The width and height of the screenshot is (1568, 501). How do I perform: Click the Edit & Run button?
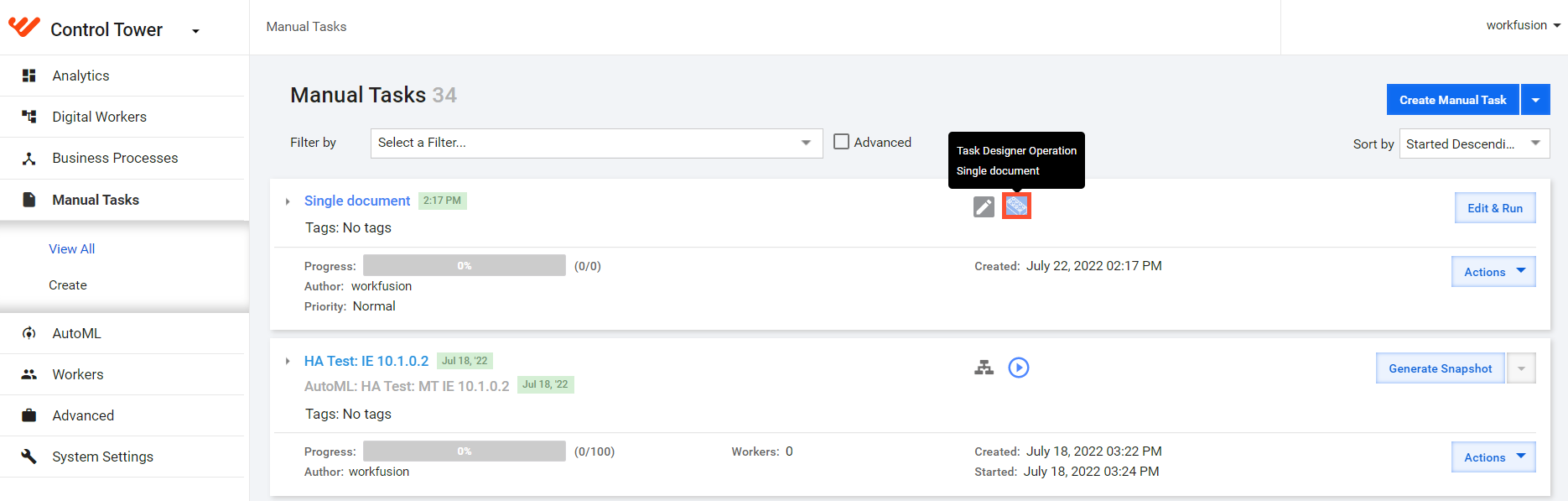coord(1495,208)
